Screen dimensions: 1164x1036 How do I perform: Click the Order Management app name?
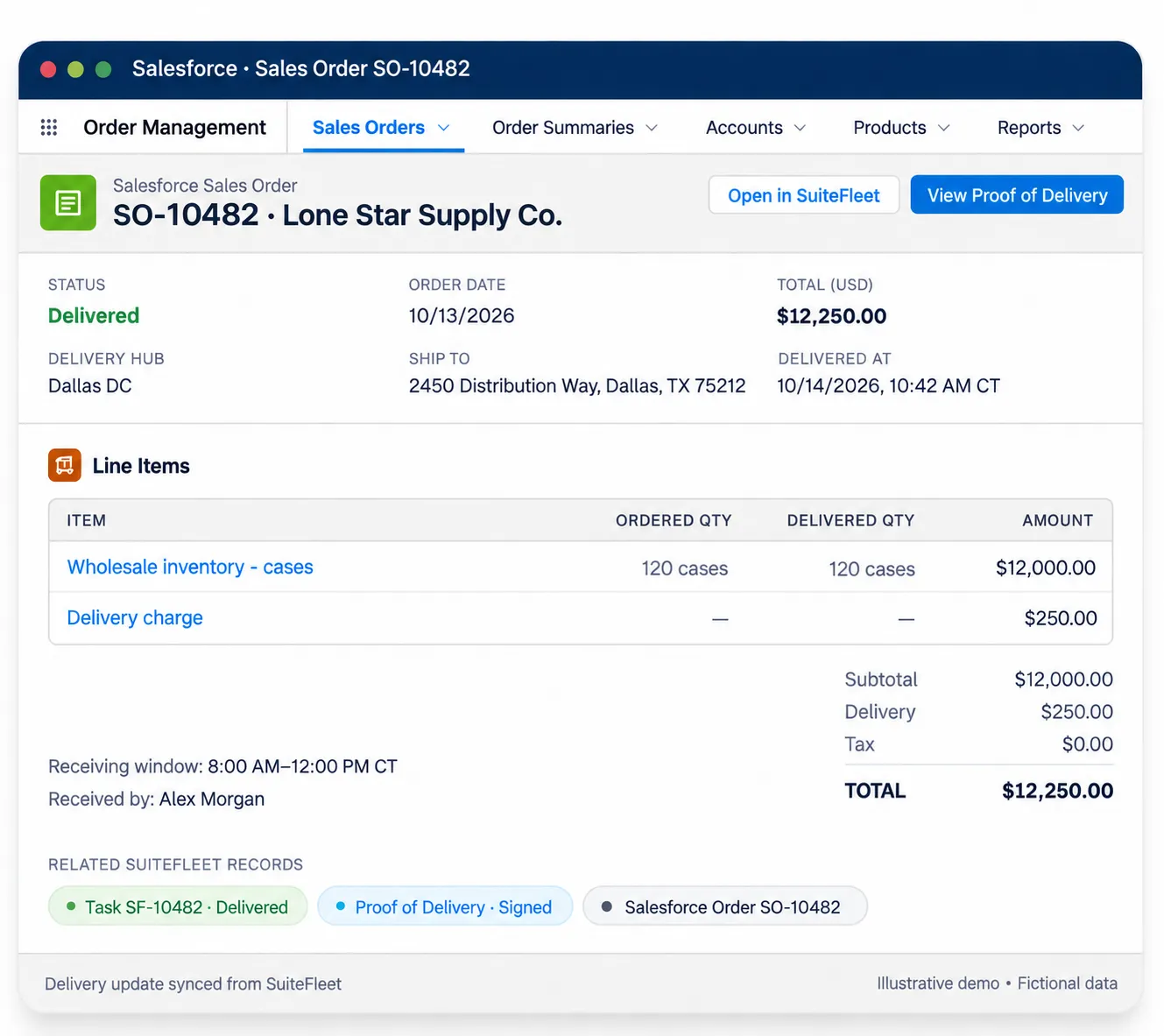point(174,128)
